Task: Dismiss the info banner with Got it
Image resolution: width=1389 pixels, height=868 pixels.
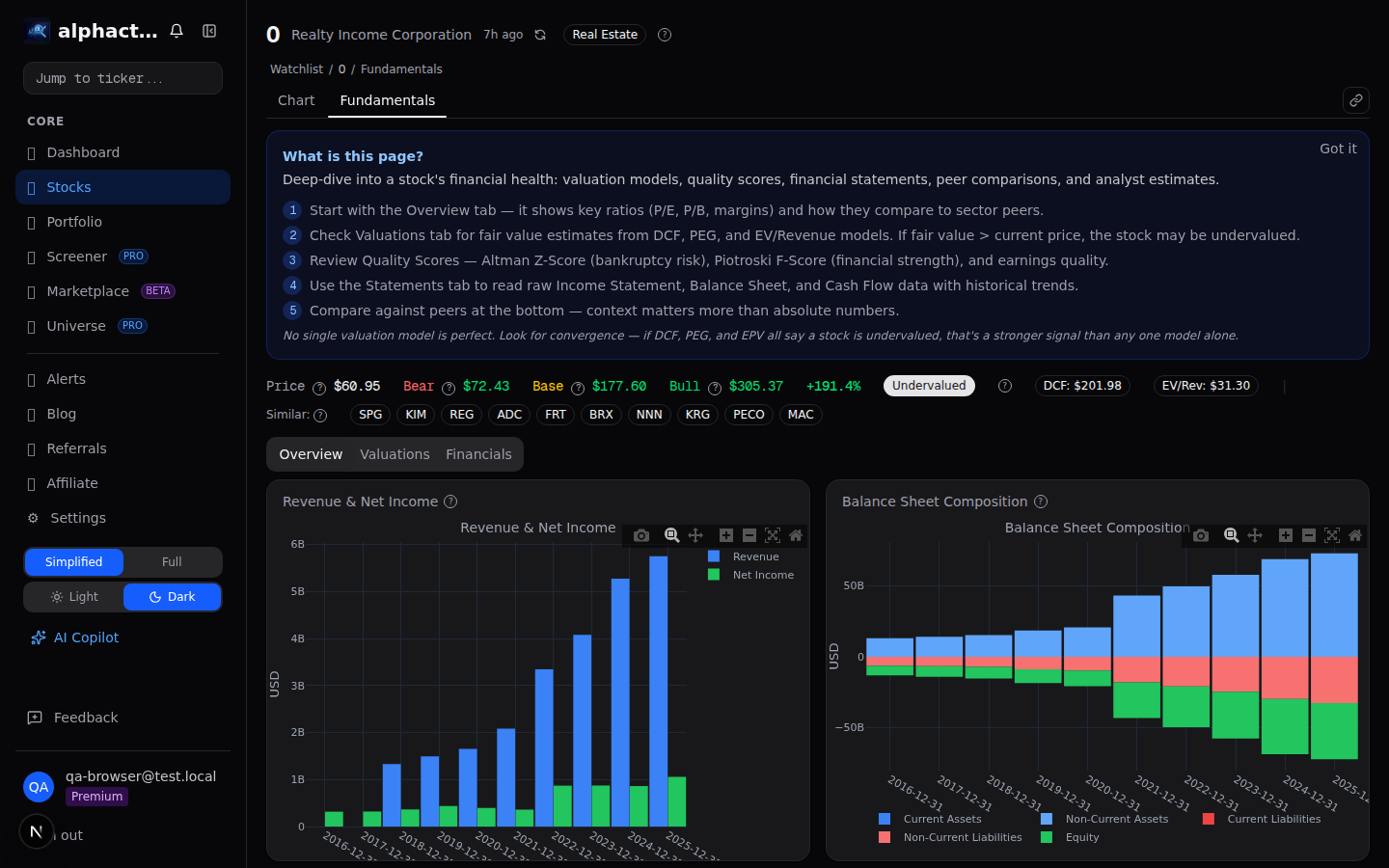Action: point(1338,149)
